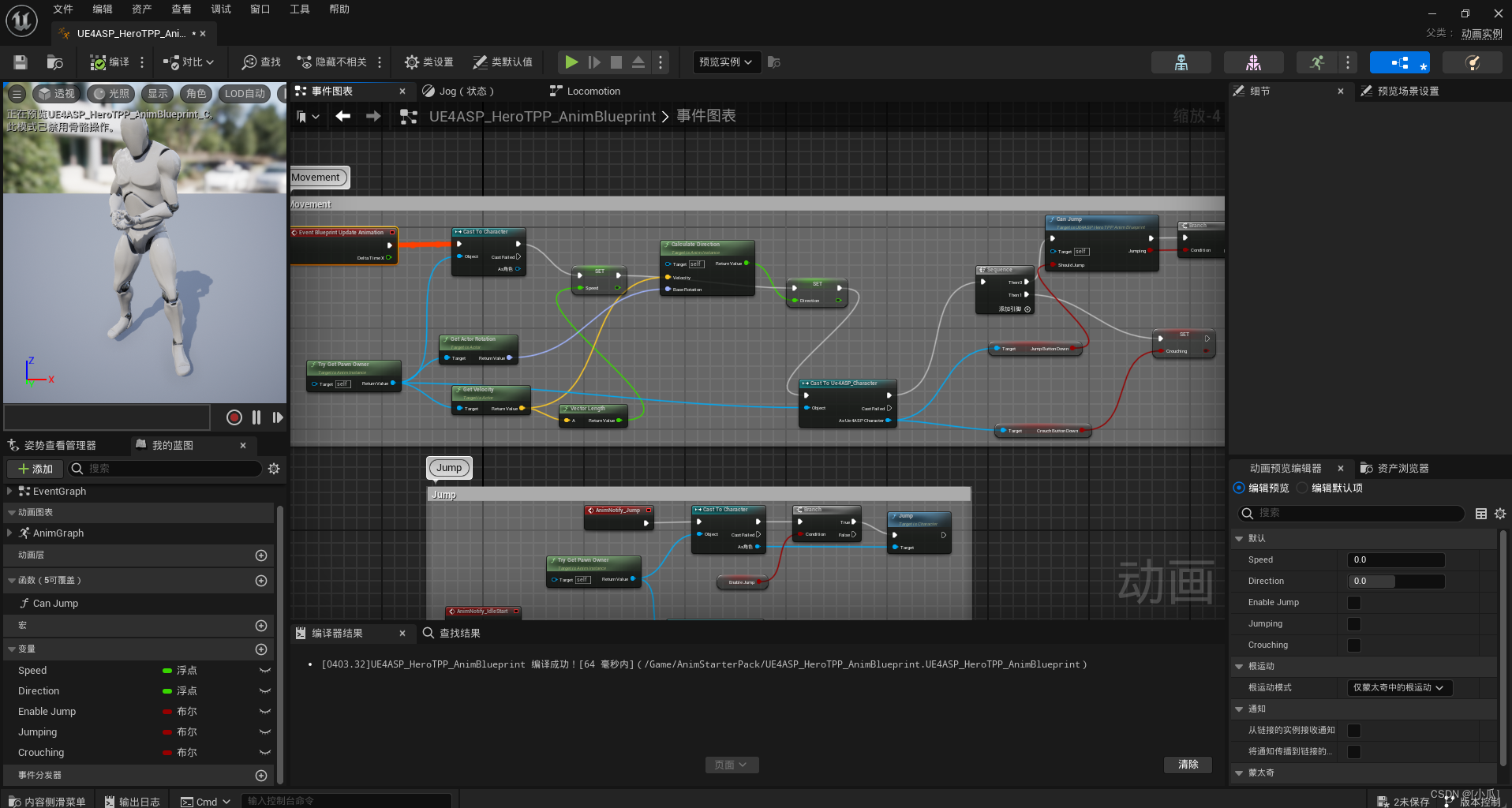Image resolution: width=1512 pixels, height=808 pixels.
Task: Open 透视 perspective view dropdown
Action: point(57,94)
